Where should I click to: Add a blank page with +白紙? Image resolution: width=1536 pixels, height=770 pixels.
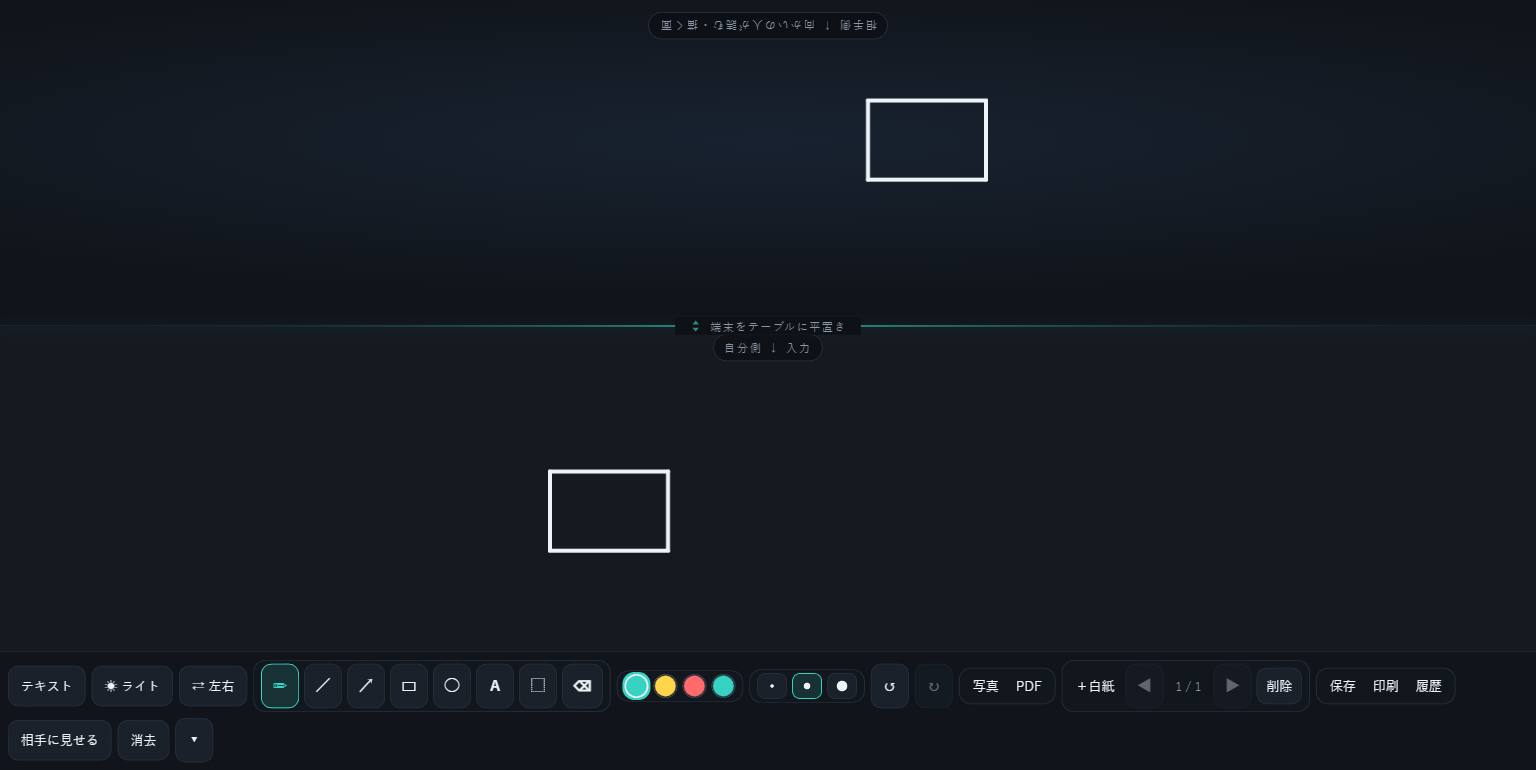1096,686
